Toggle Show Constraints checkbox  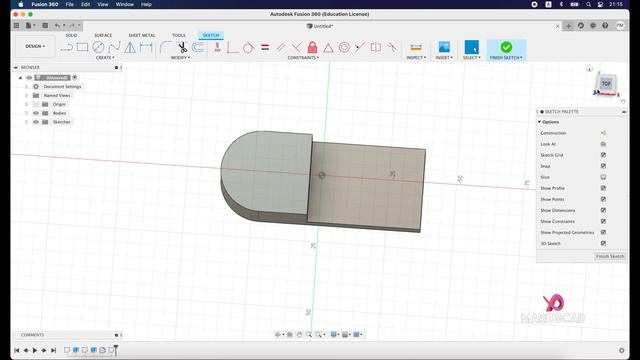point(603,221)
